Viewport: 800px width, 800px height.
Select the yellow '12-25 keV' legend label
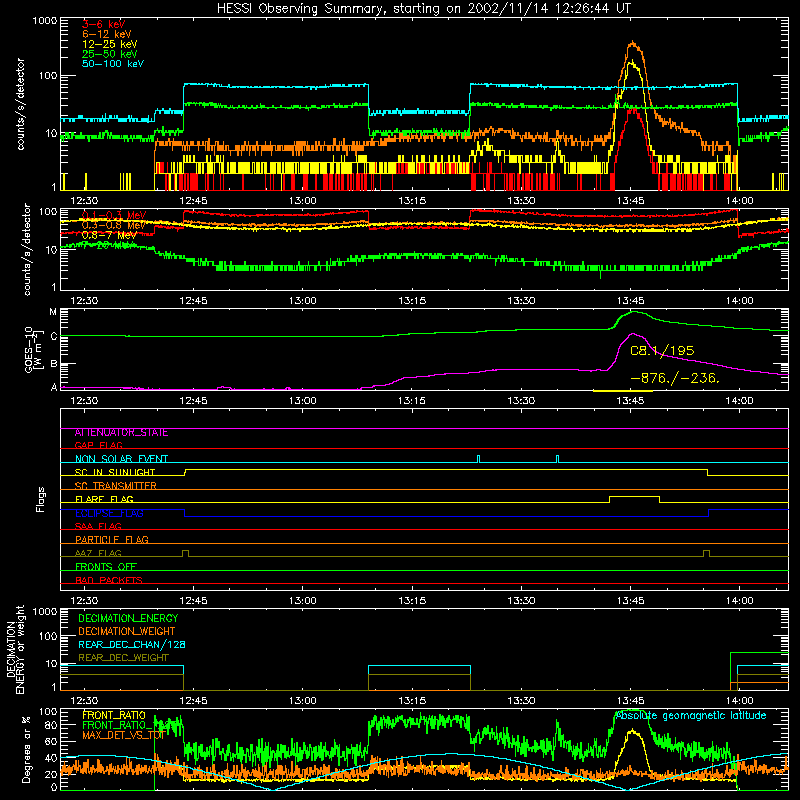tap(110, 44)
